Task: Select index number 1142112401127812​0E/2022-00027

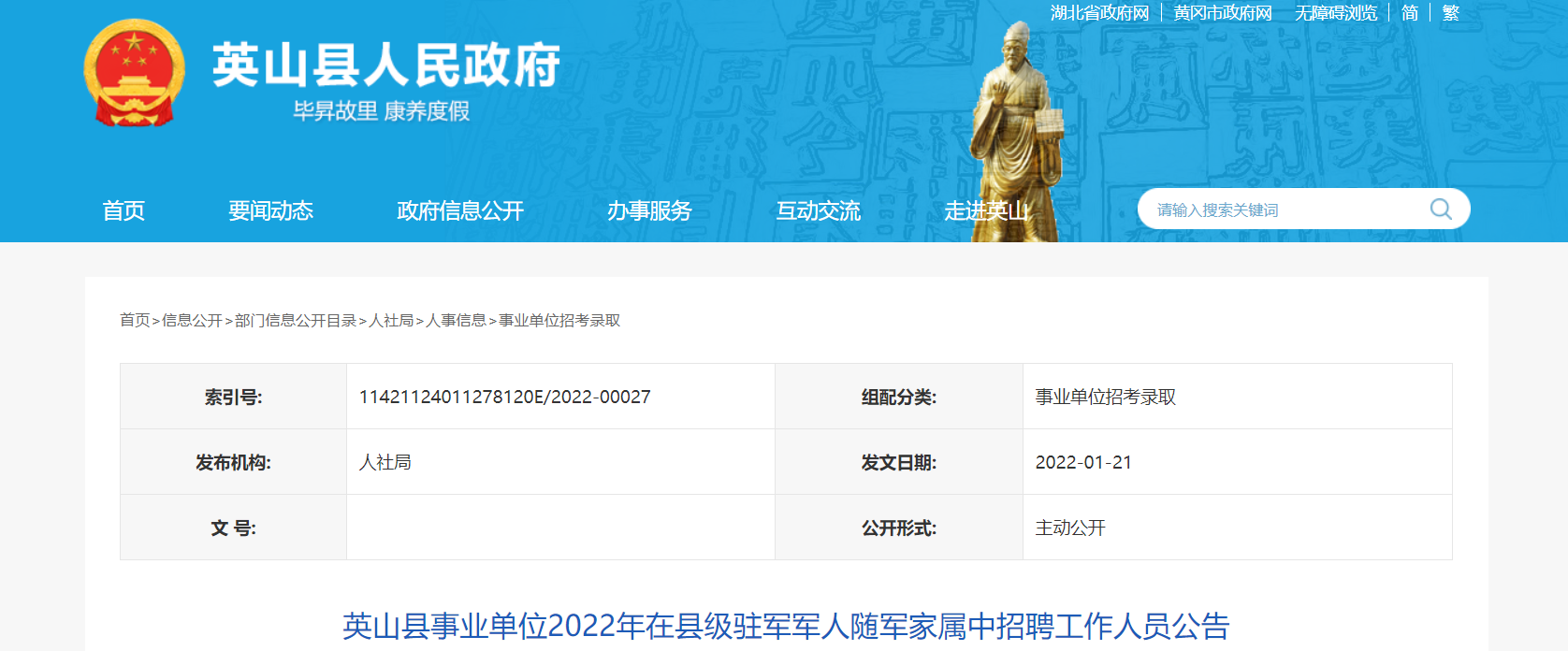Action: click(x=505, y=397)
